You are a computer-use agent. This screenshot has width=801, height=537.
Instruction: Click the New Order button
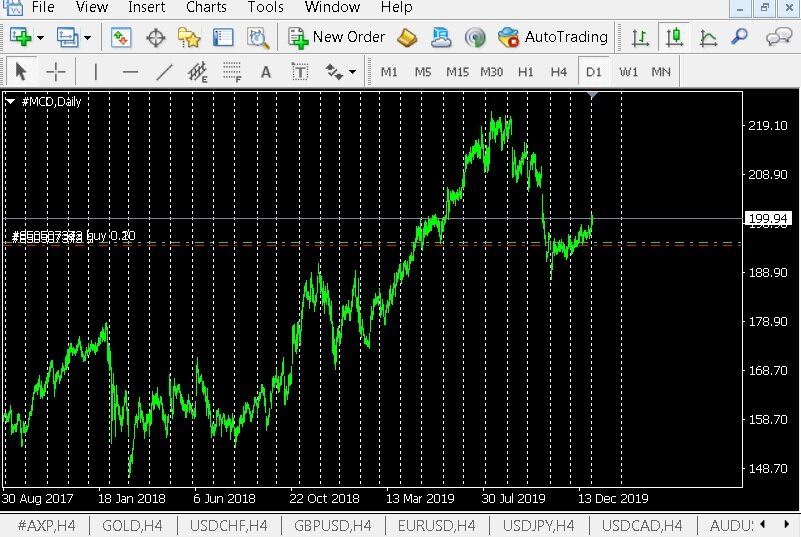(336, 37)
